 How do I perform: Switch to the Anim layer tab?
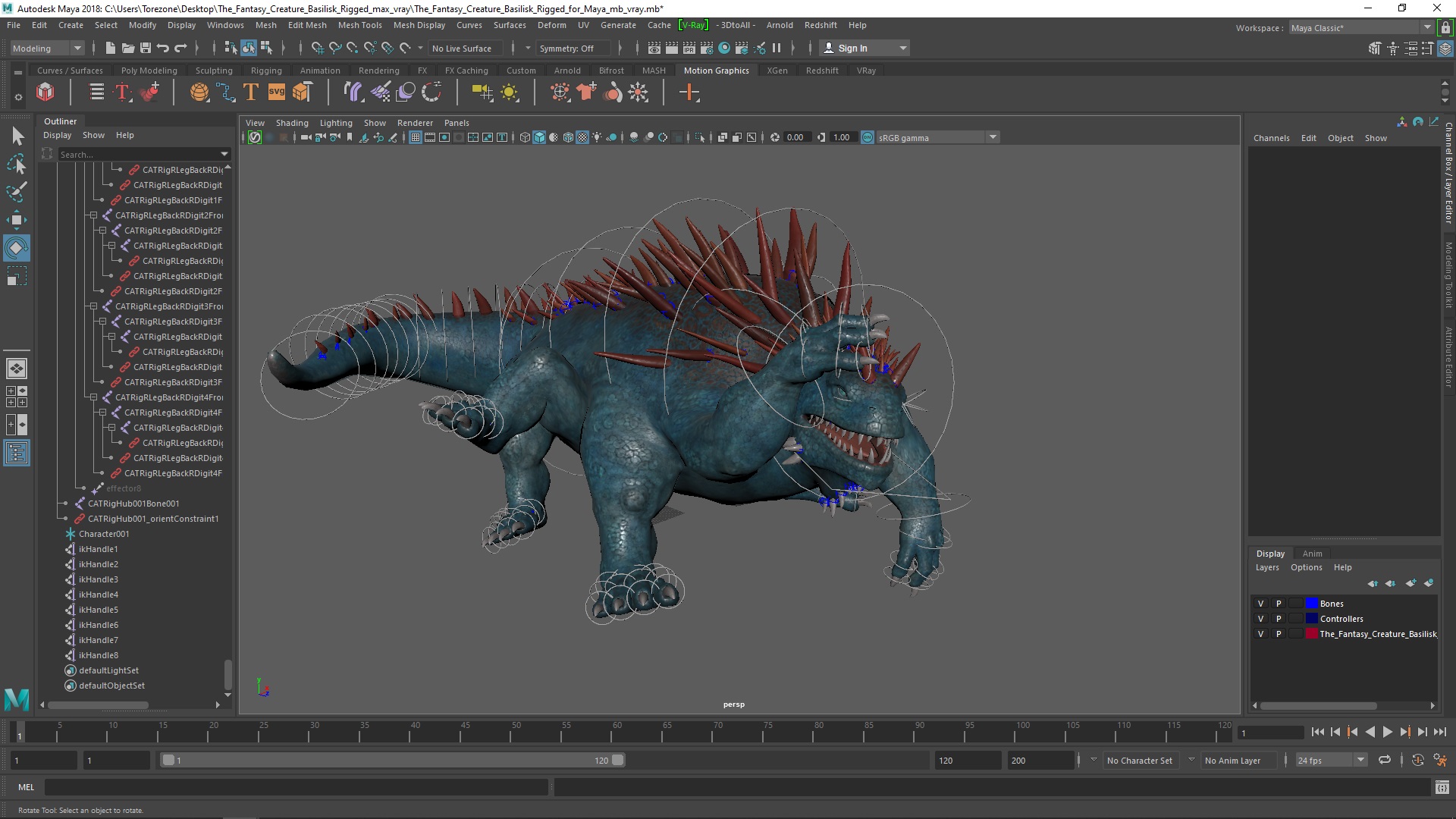1312,554
